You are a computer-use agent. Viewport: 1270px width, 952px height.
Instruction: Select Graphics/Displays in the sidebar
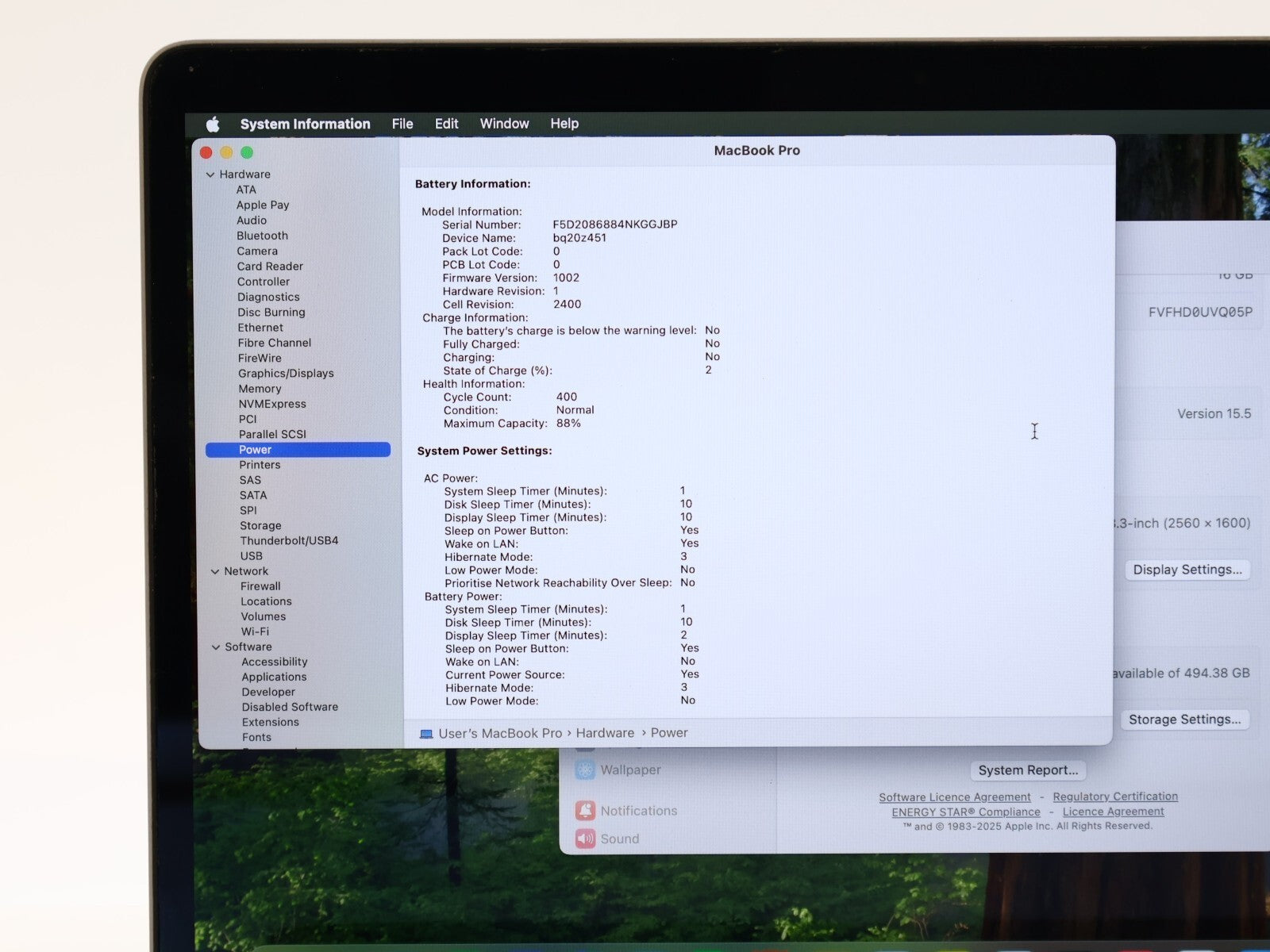286,374
